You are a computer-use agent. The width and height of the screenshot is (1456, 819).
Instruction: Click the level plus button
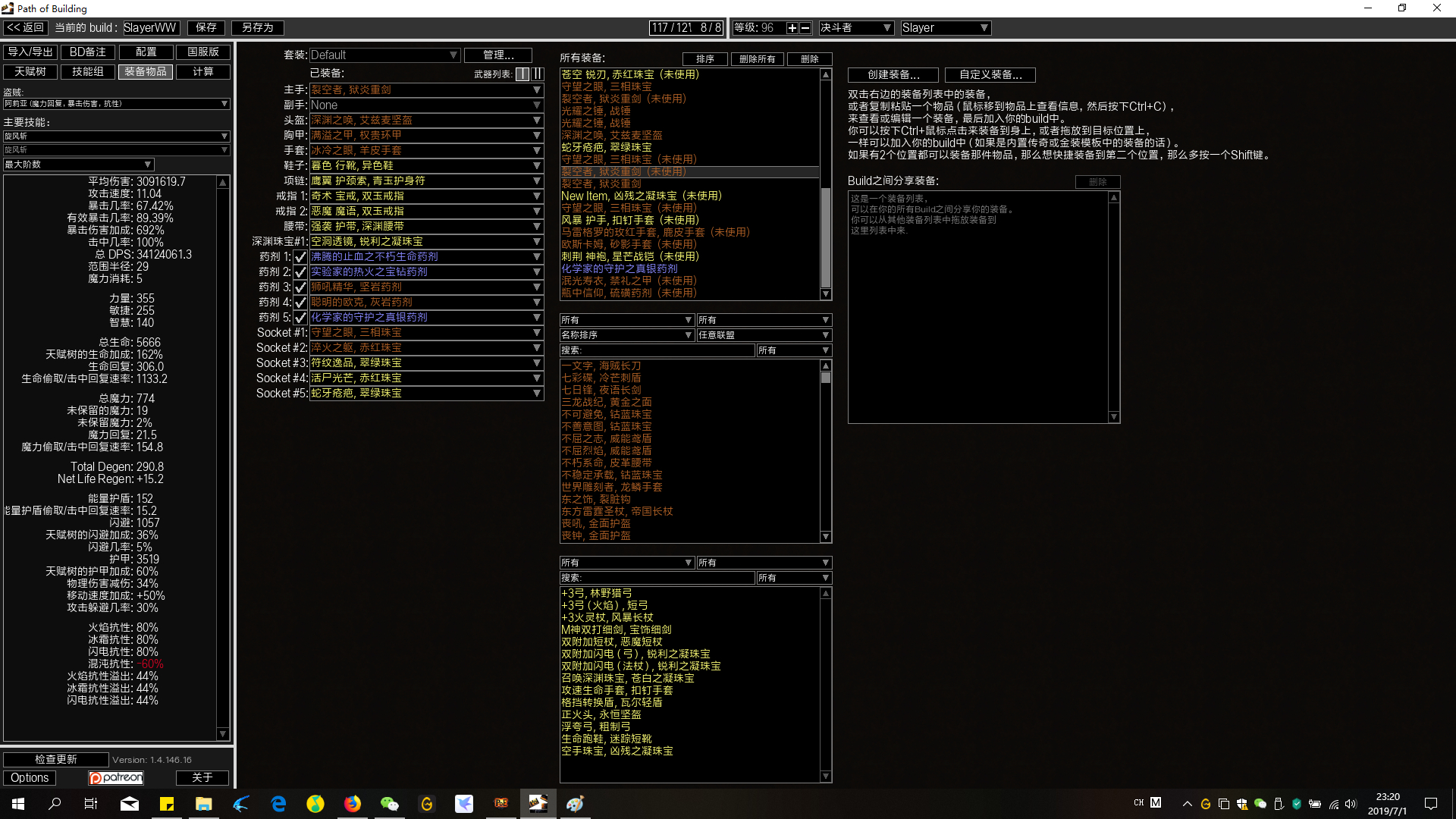(x=792, y=28)
